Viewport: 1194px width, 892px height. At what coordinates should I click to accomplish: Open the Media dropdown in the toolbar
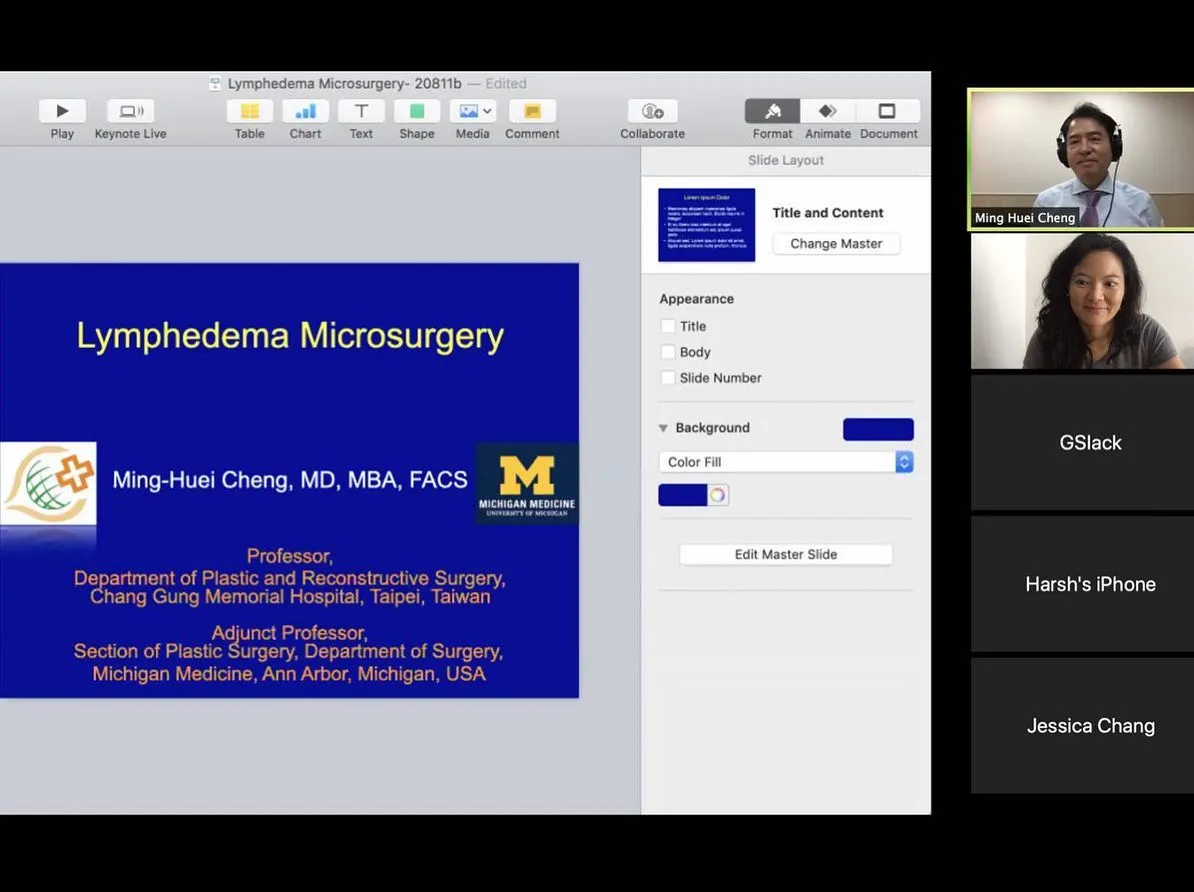click(x=472, y=111)
